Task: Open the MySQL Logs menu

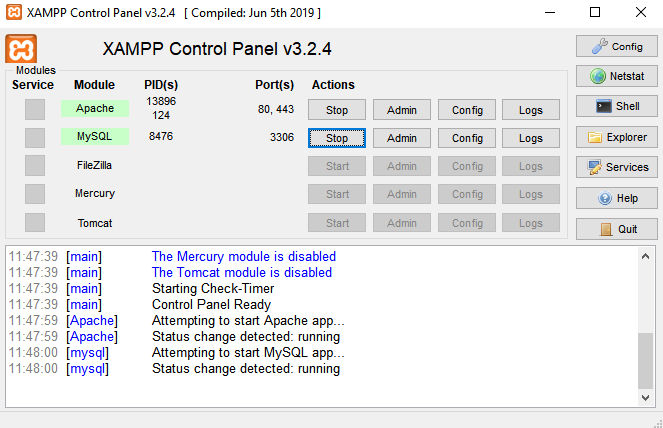Action: pos(531,138)
